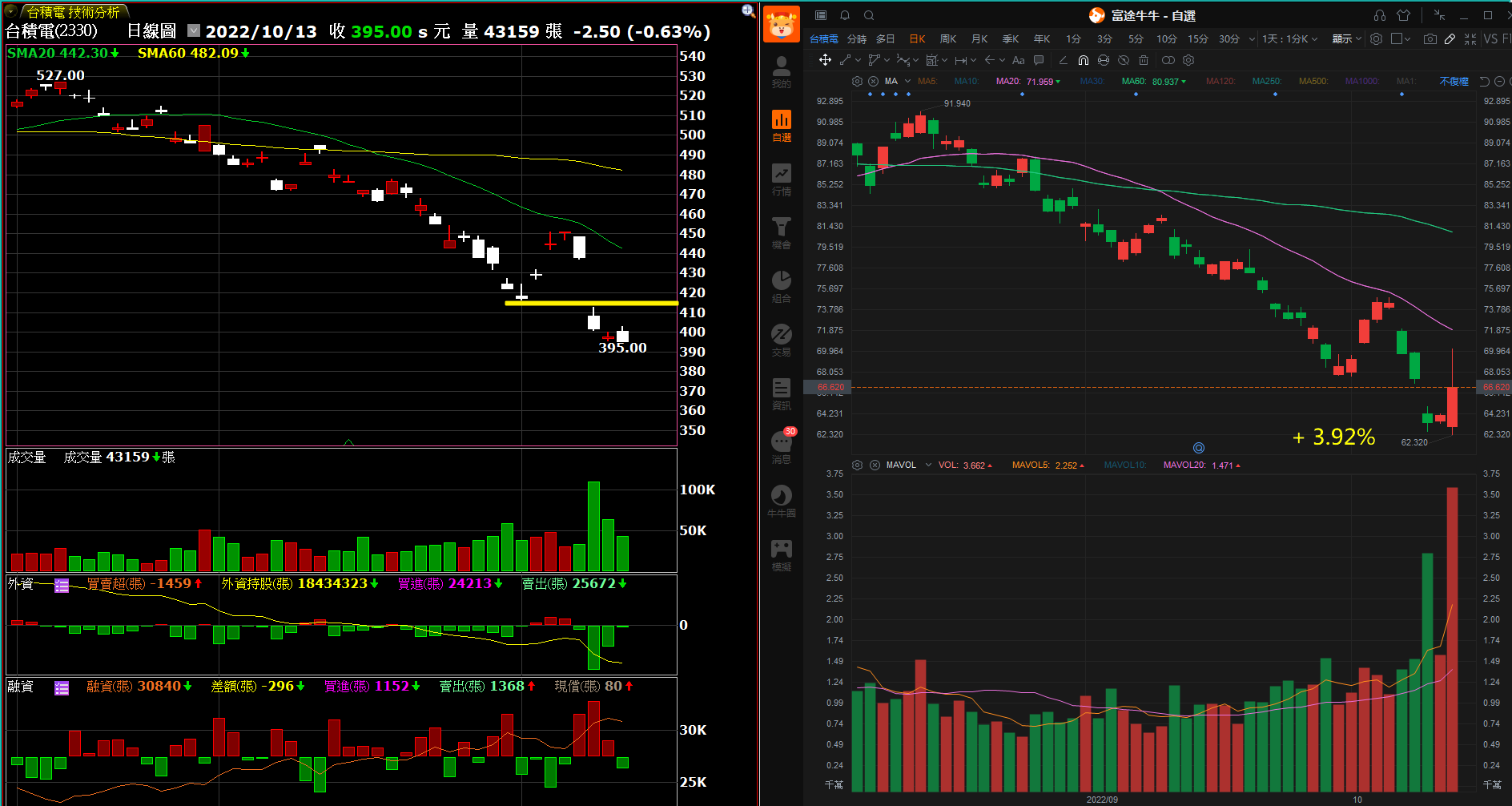Open the notifications bell in Futu window
1512x806 pixels.
(x=845, y=15)
